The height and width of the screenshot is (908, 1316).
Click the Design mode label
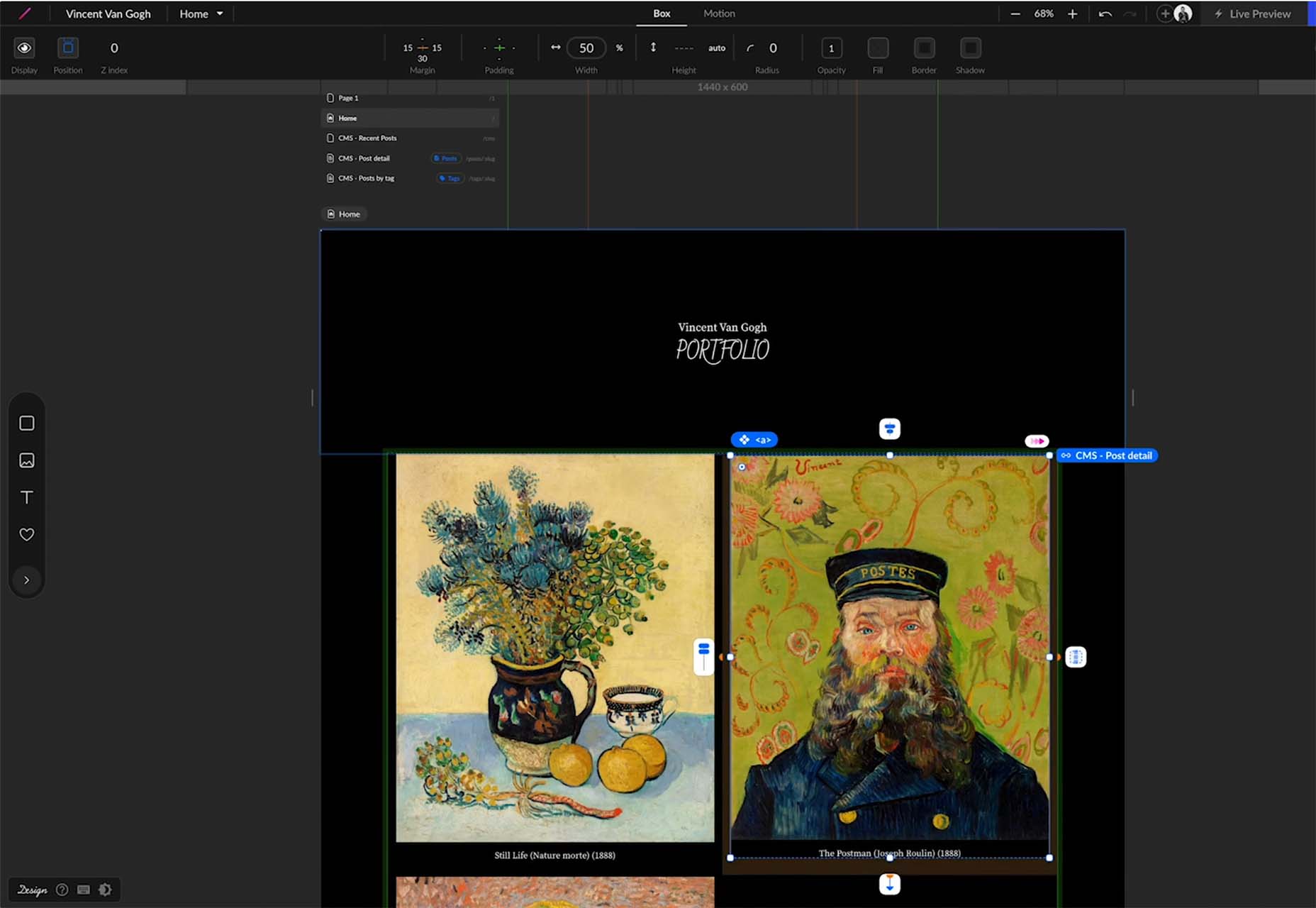click(x=33, y=890)
